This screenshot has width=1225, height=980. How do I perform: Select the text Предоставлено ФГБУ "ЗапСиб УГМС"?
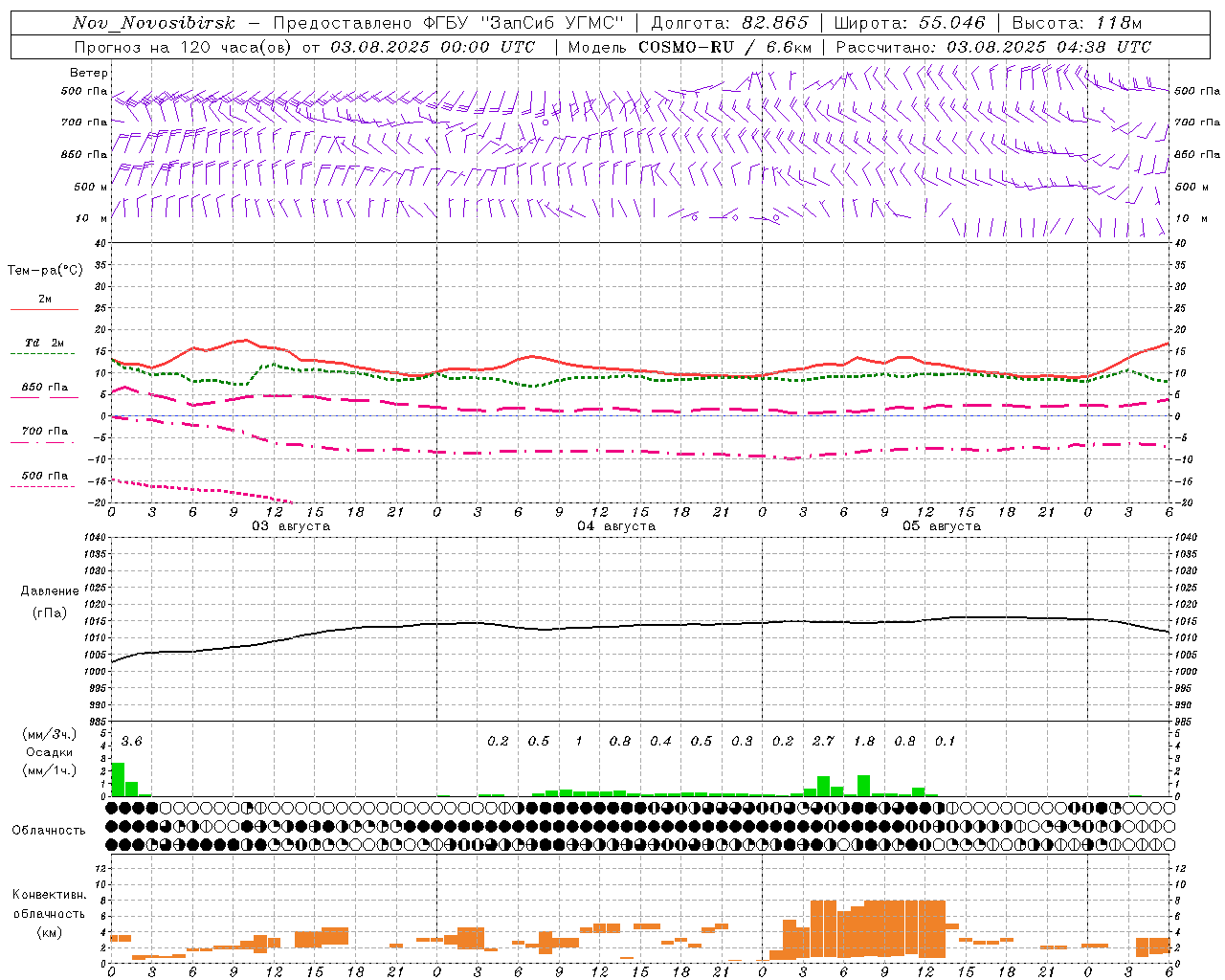point(449,23)
